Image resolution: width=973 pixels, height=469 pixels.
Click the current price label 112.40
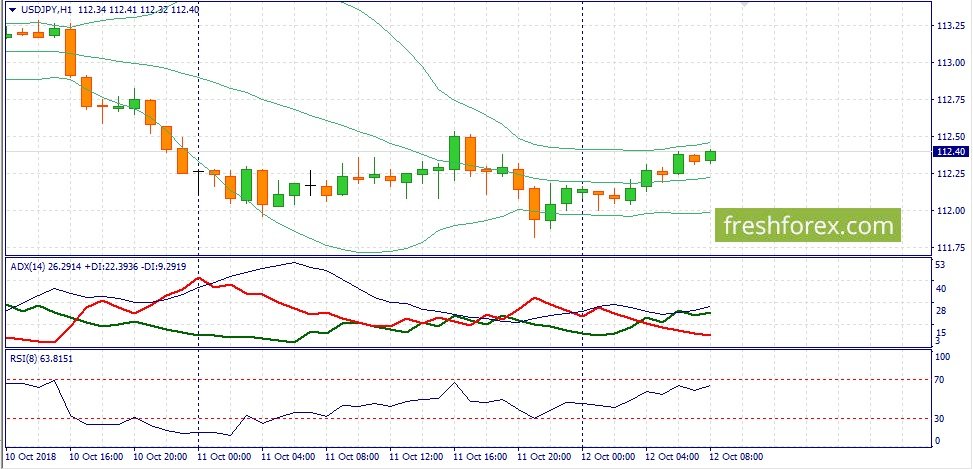pyautogui.click(x=951, y=151)
